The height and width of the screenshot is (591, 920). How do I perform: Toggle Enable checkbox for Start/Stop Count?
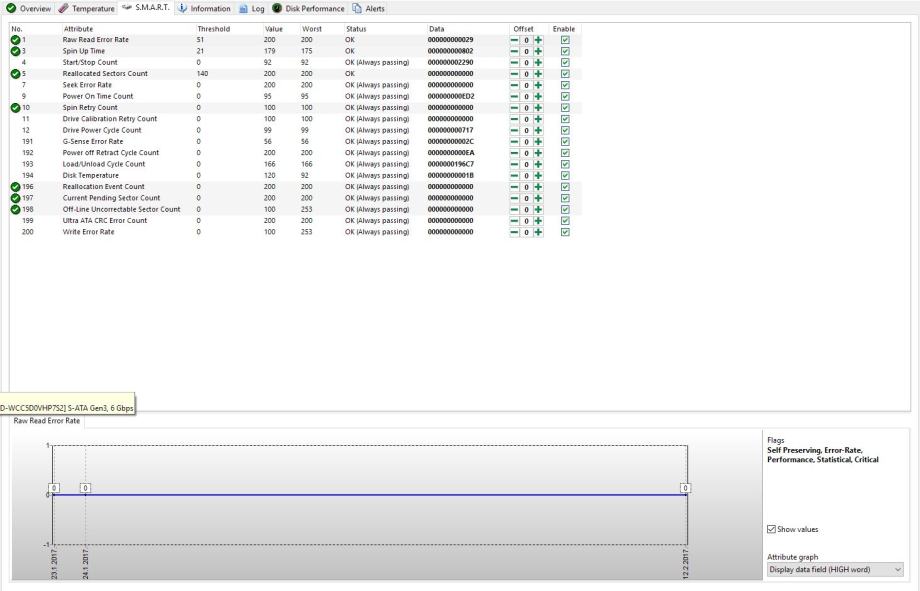565,62
